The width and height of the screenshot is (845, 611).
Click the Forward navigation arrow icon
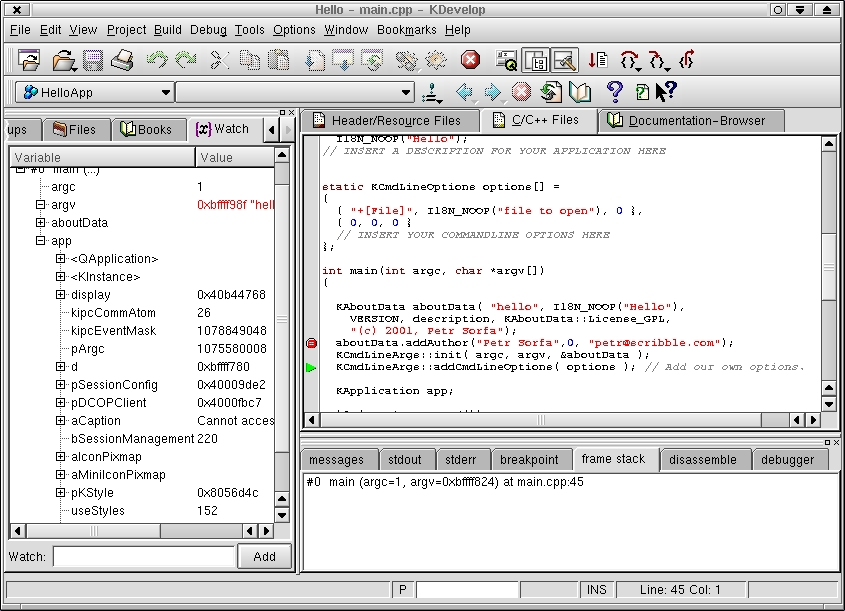(492, 93)
